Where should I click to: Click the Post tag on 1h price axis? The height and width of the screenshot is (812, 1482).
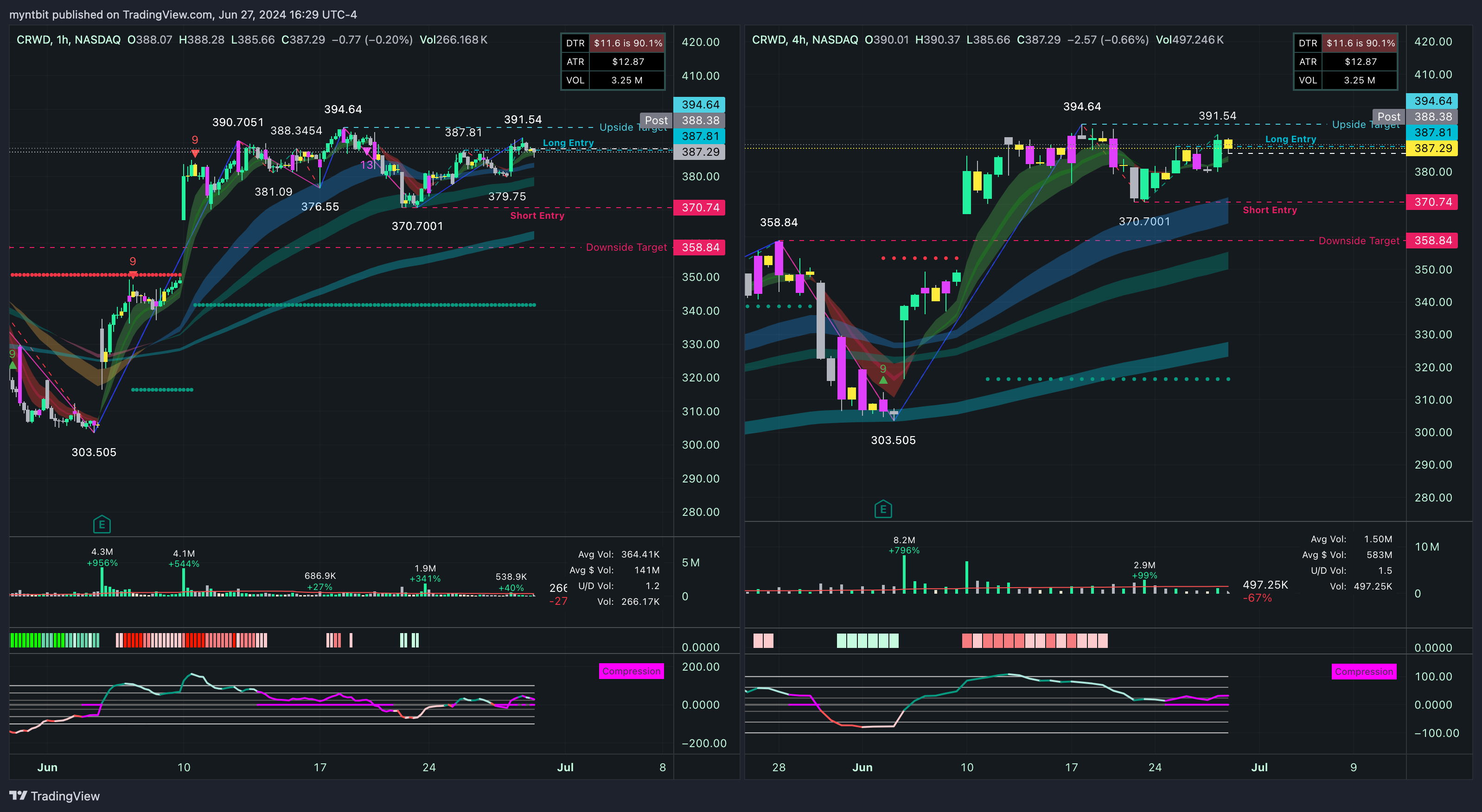656,120
